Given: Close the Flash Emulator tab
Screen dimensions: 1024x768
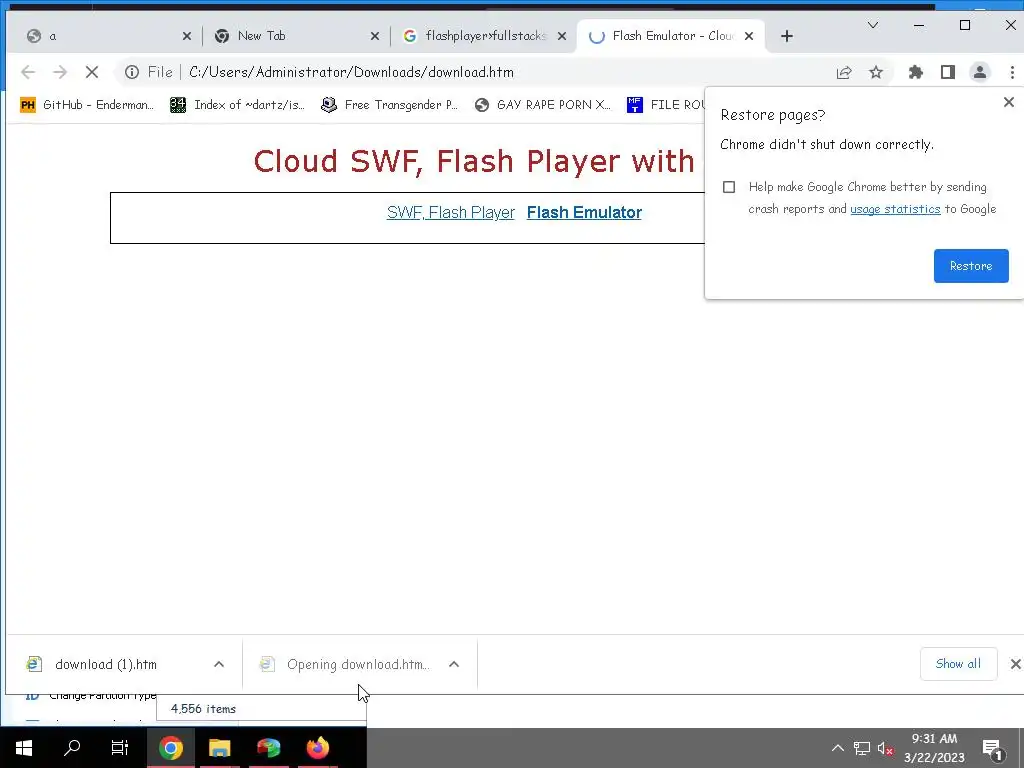Looking at the screenshot, I should coord(749,37).
